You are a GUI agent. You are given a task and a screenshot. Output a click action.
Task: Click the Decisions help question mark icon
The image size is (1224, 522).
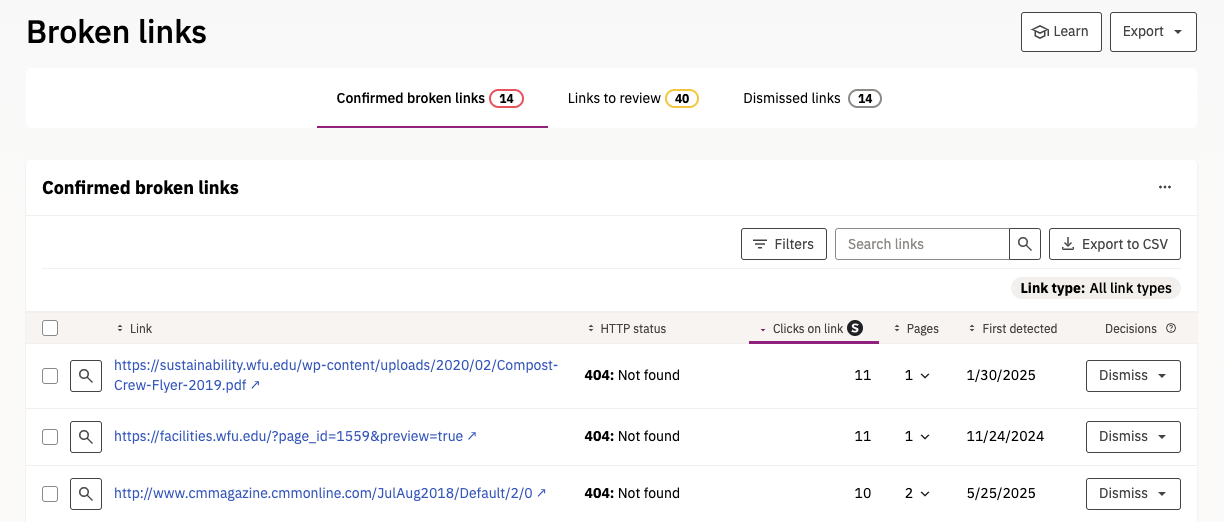(x=1171, y=329)
